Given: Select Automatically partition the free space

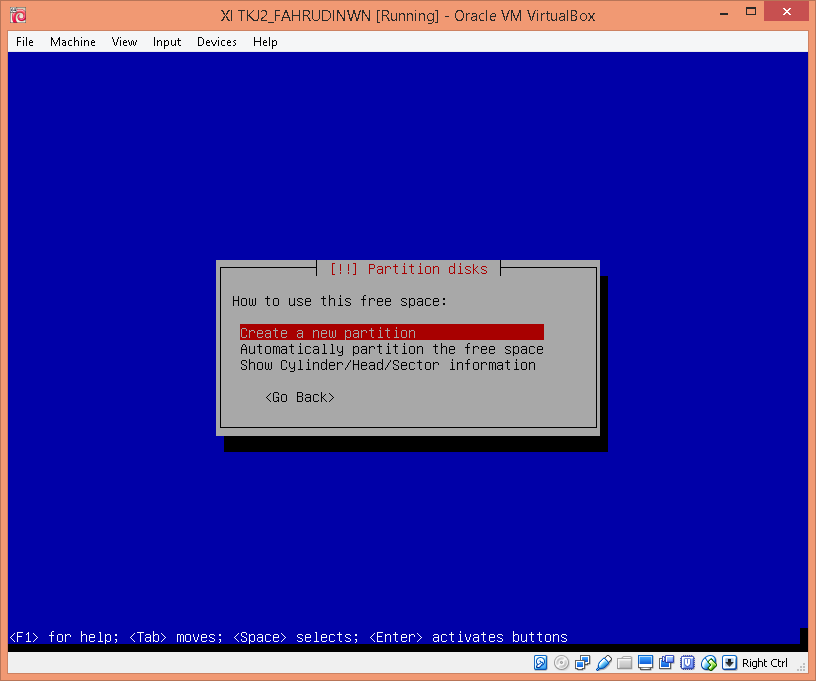Looking at the screenshot, I should 391,349.
